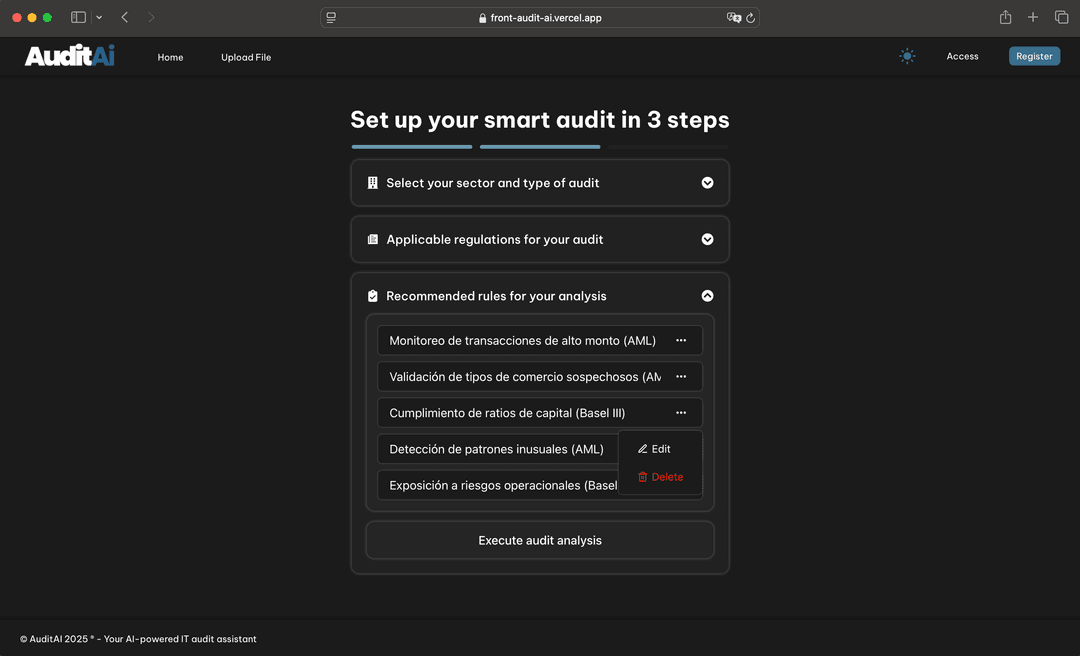Expand the applicable regulations section
The image size is (1080, 656).
pyautogui.click(x=707, y=239)
